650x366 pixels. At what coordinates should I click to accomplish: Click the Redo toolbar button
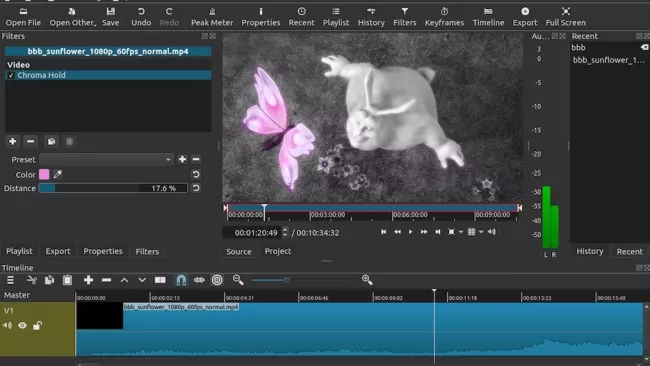(169, 17)
